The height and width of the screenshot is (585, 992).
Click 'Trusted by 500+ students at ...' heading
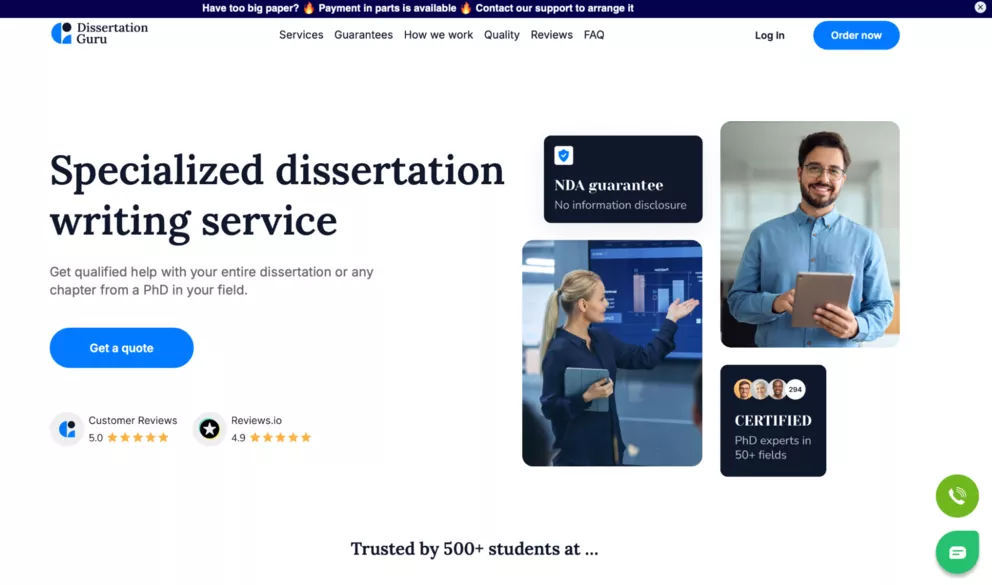point(474,548)
